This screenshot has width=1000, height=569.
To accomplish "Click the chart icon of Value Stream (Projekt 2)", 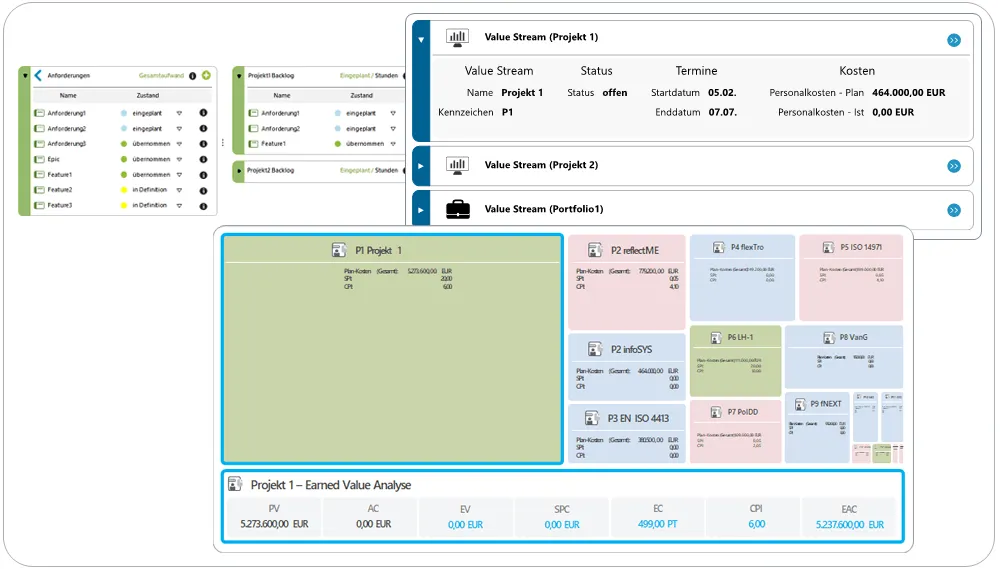I will [x=457, y=165].
